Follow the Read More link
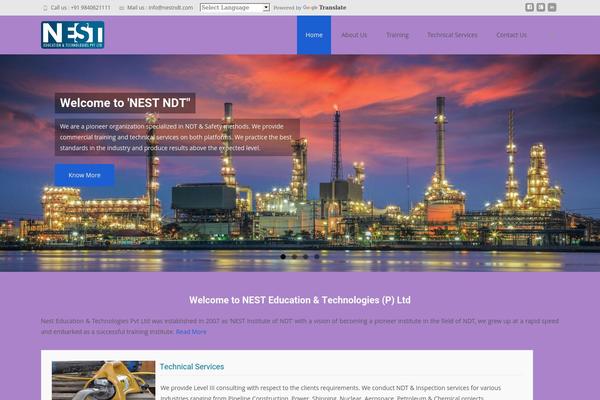Screen dimensions: 600x400 click(191, 332)
